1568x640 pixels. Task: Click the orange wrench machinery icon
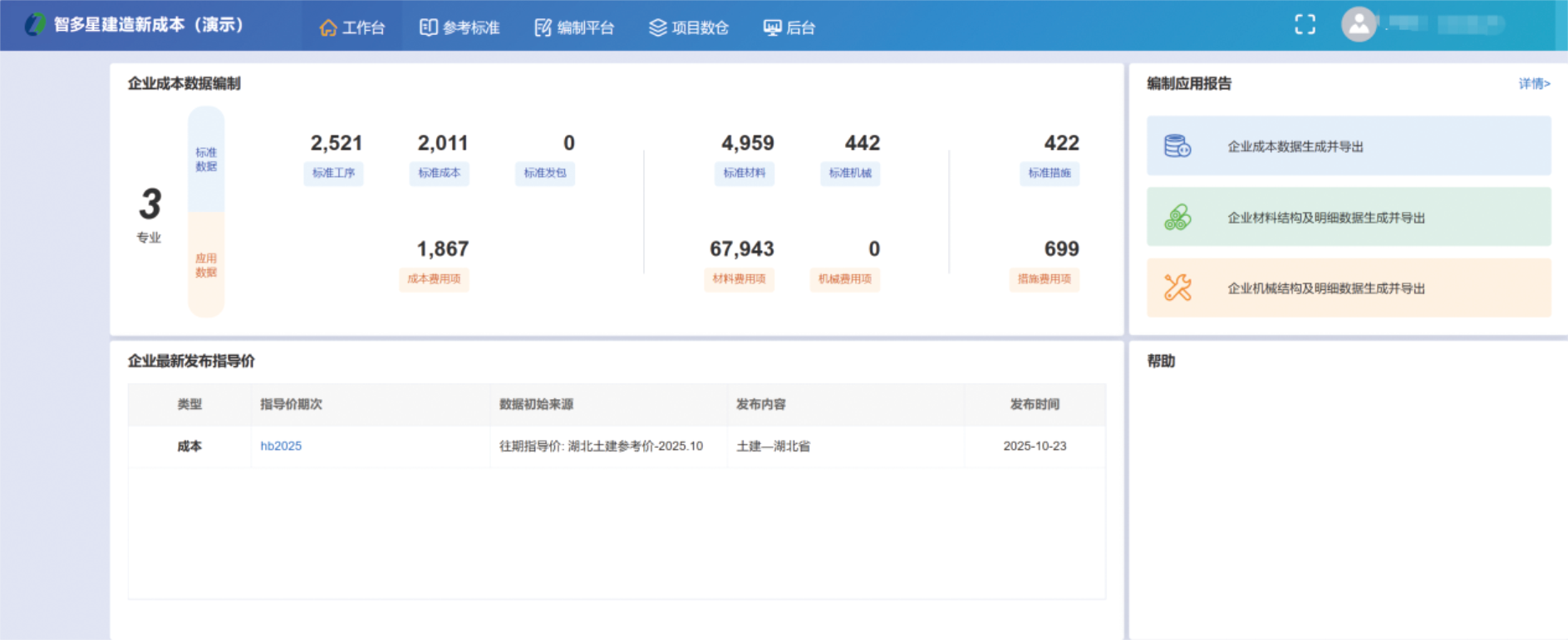[1177, 288]
